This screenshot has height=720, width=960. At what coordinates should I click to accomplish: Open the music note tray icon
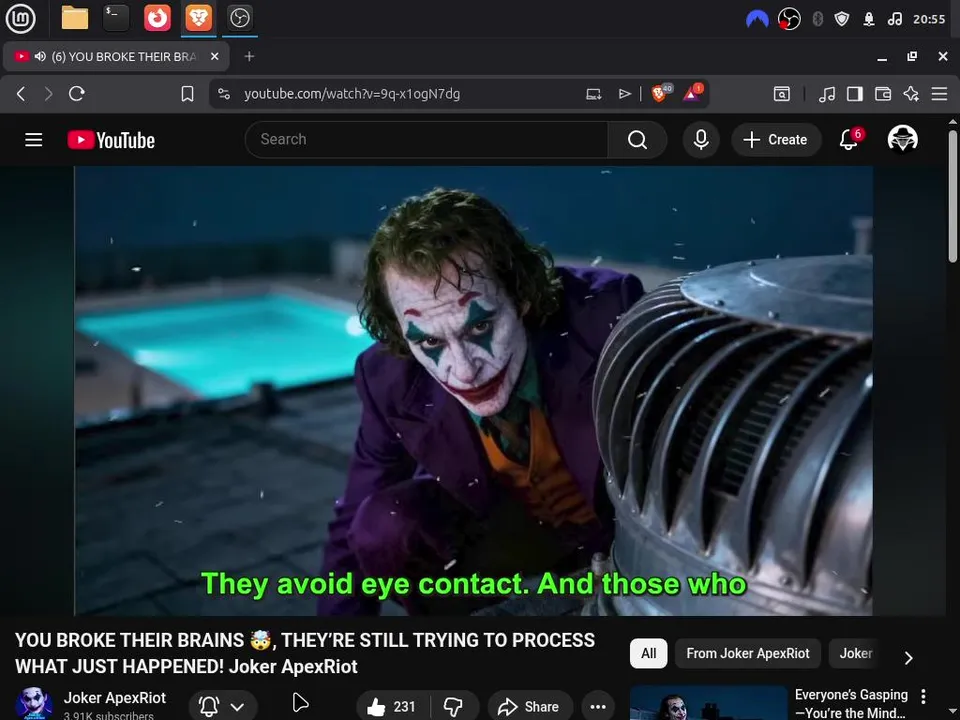[894, 19]
